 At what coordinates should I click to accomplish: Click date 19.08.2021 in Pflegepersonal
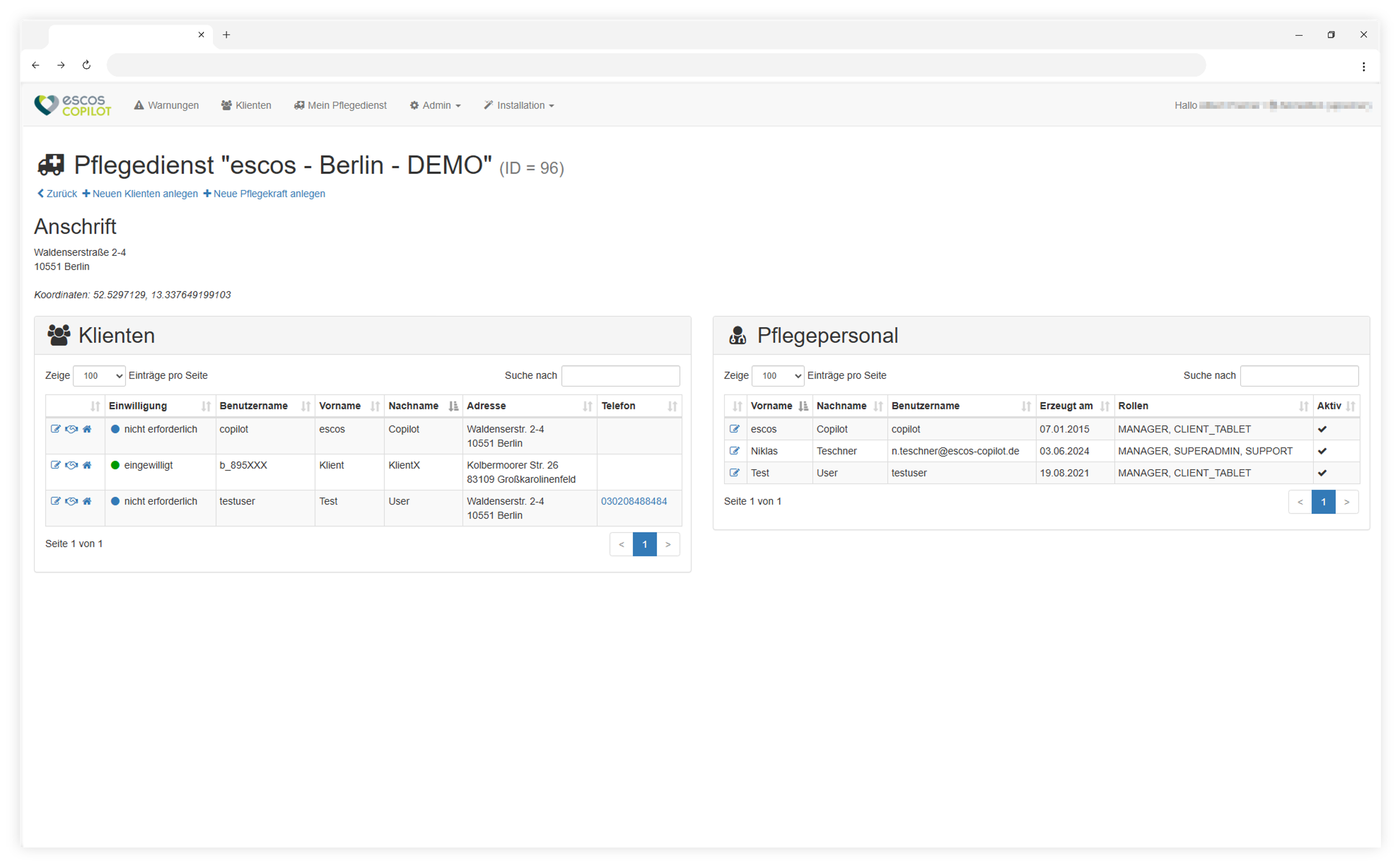coord(1065,472)
